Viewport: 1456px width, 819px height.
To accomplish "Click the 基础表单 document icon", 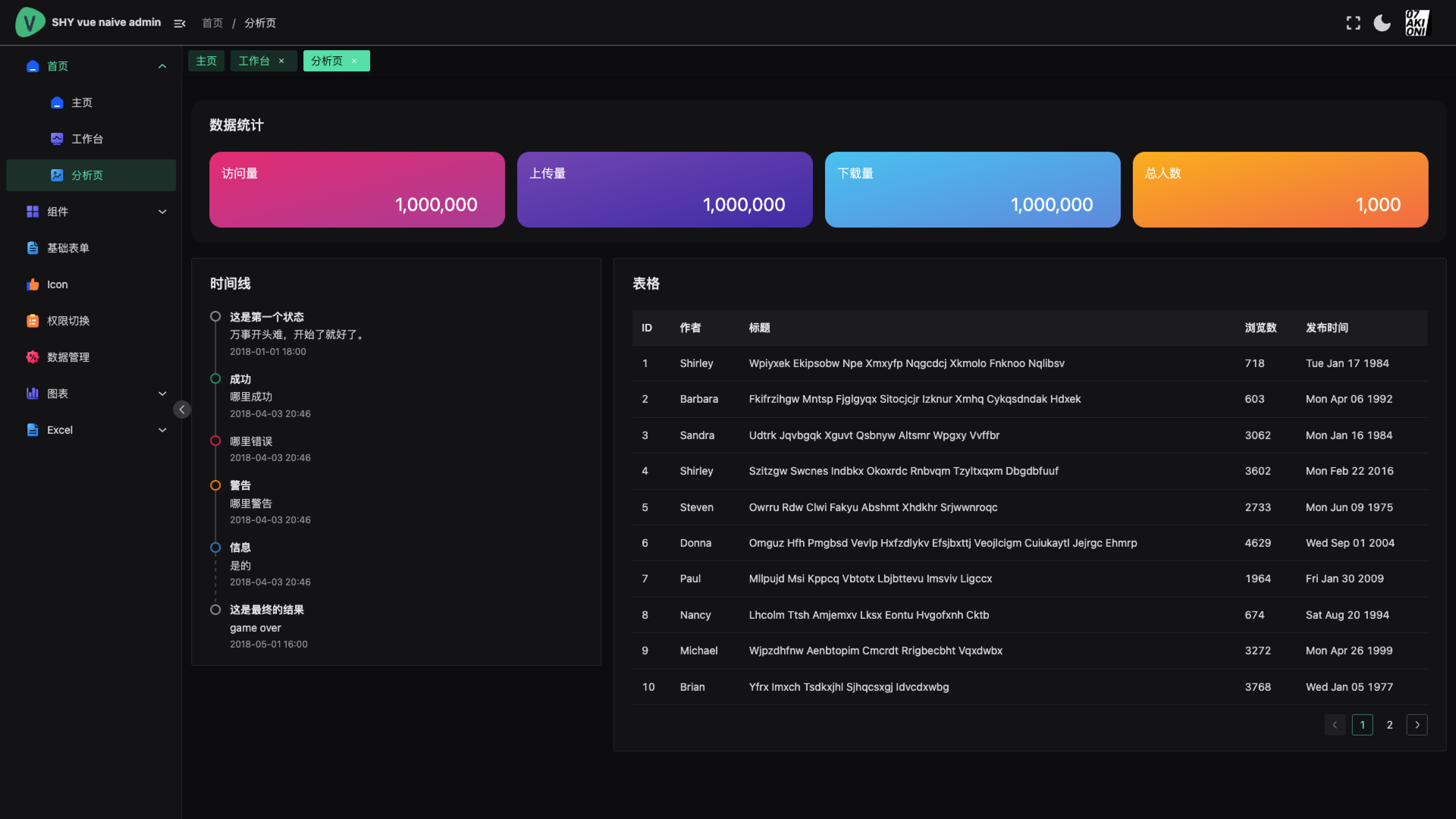I will tap(33, 248).
